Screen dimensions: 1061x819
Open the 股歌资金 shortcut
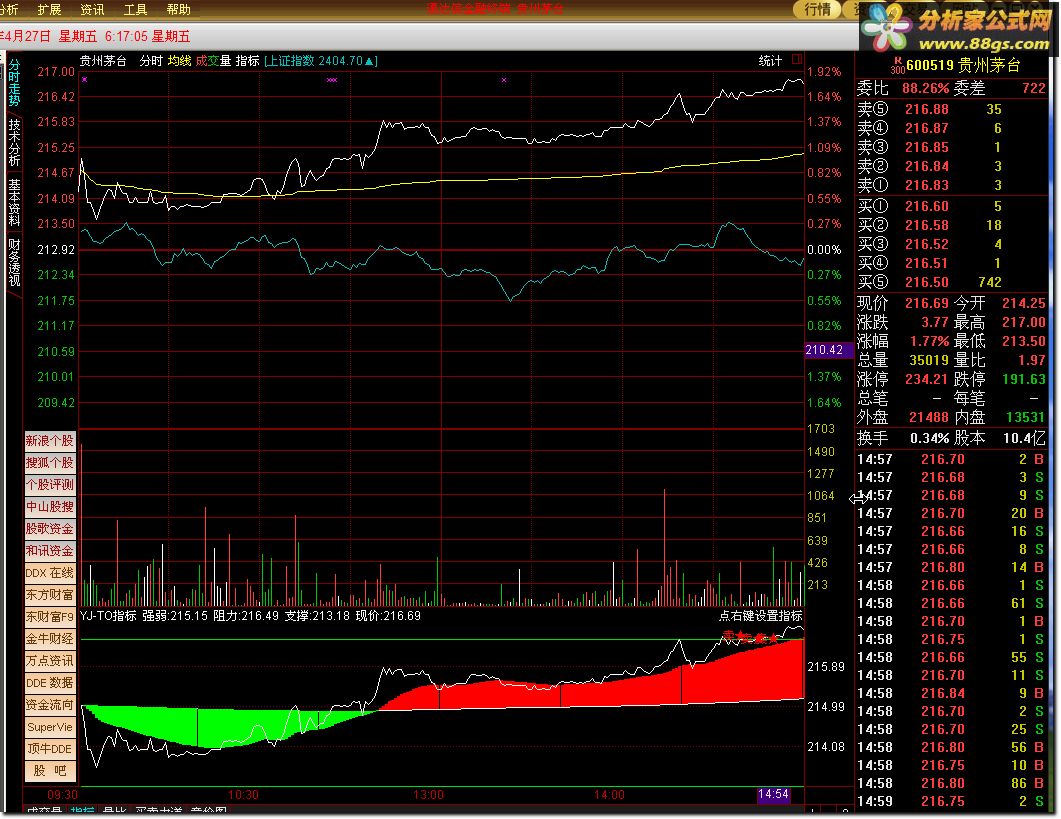[50, 529]
